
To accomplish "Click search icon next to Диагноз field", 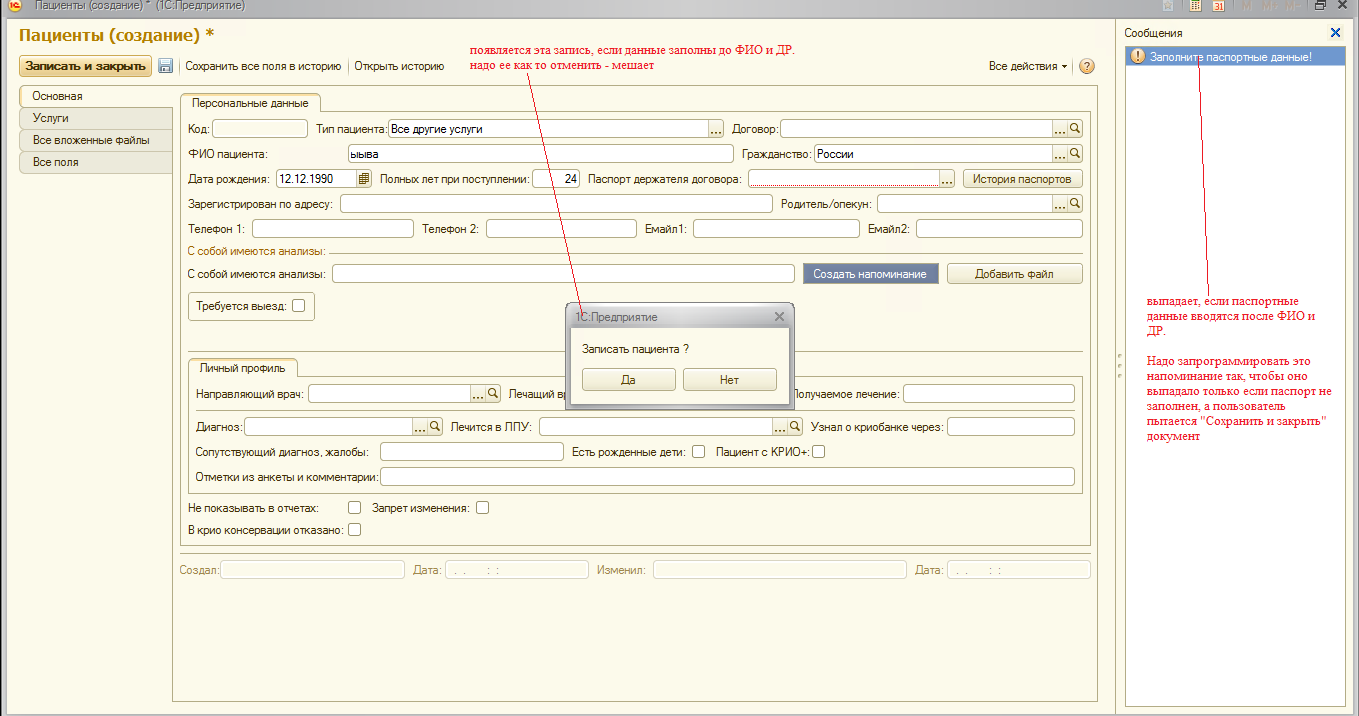I will [435, 427].
